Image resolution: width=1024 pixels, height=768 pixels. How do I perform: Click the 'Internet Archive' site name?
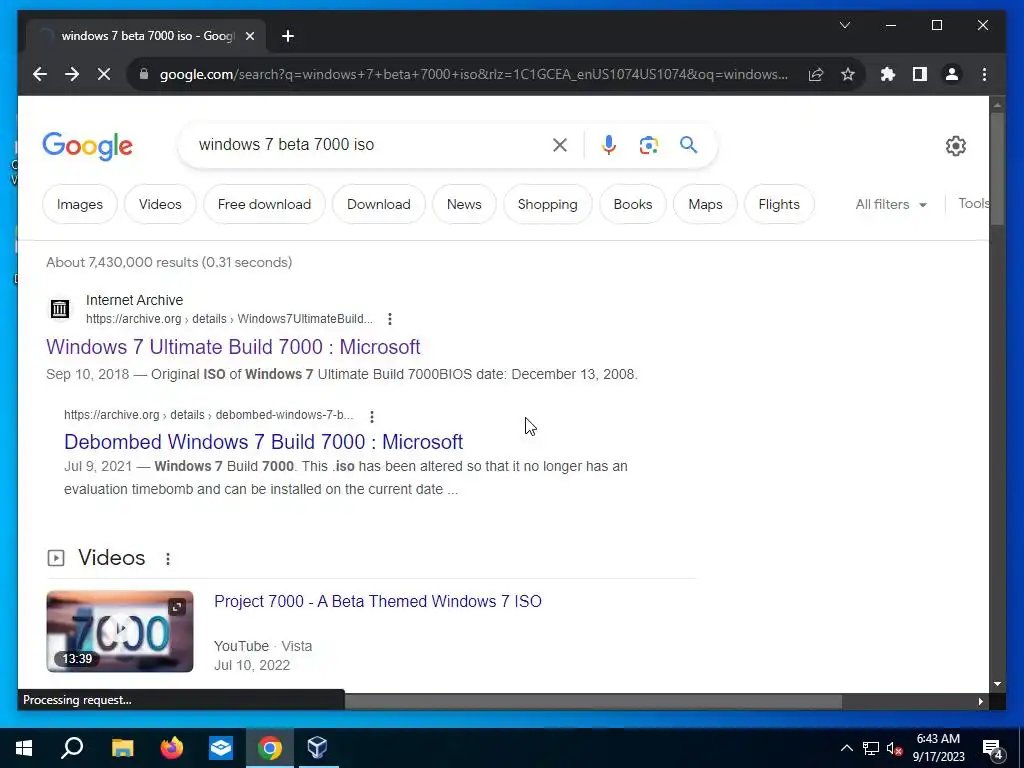click(135, 300)
